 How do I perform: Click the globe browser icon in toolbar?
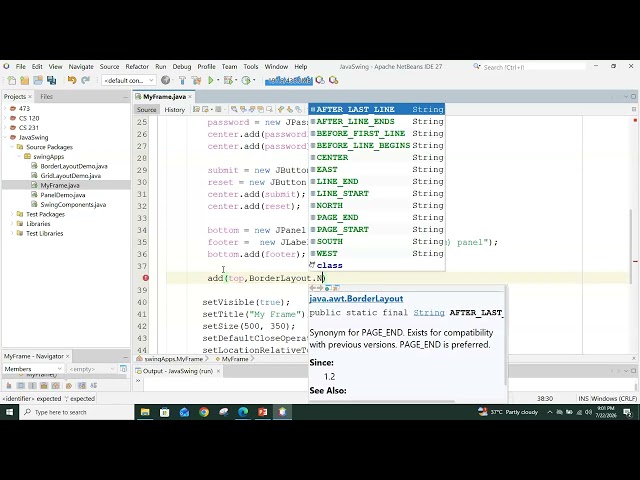click(165, 80)
